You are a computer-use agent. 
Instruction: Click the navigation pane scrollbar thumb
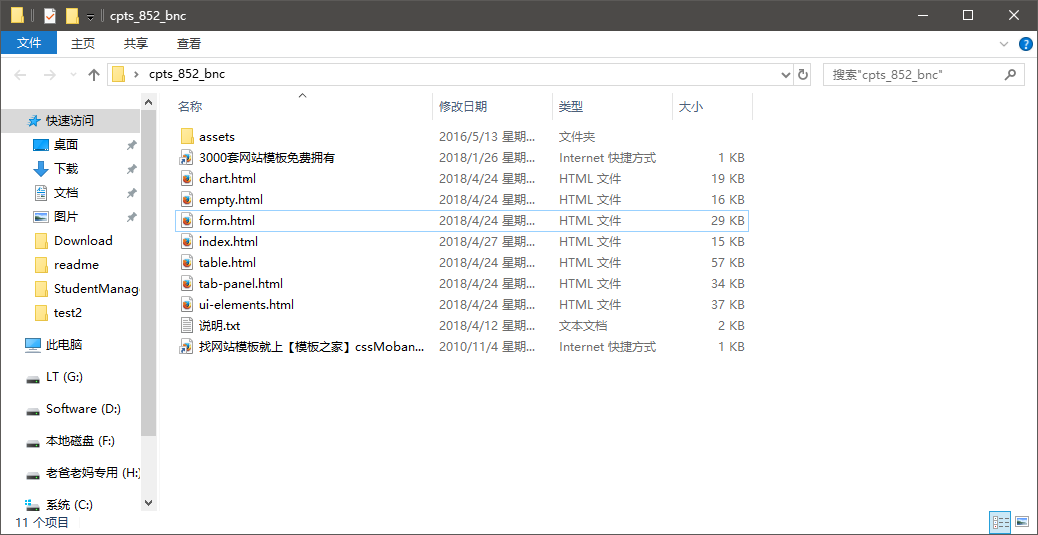148,273
